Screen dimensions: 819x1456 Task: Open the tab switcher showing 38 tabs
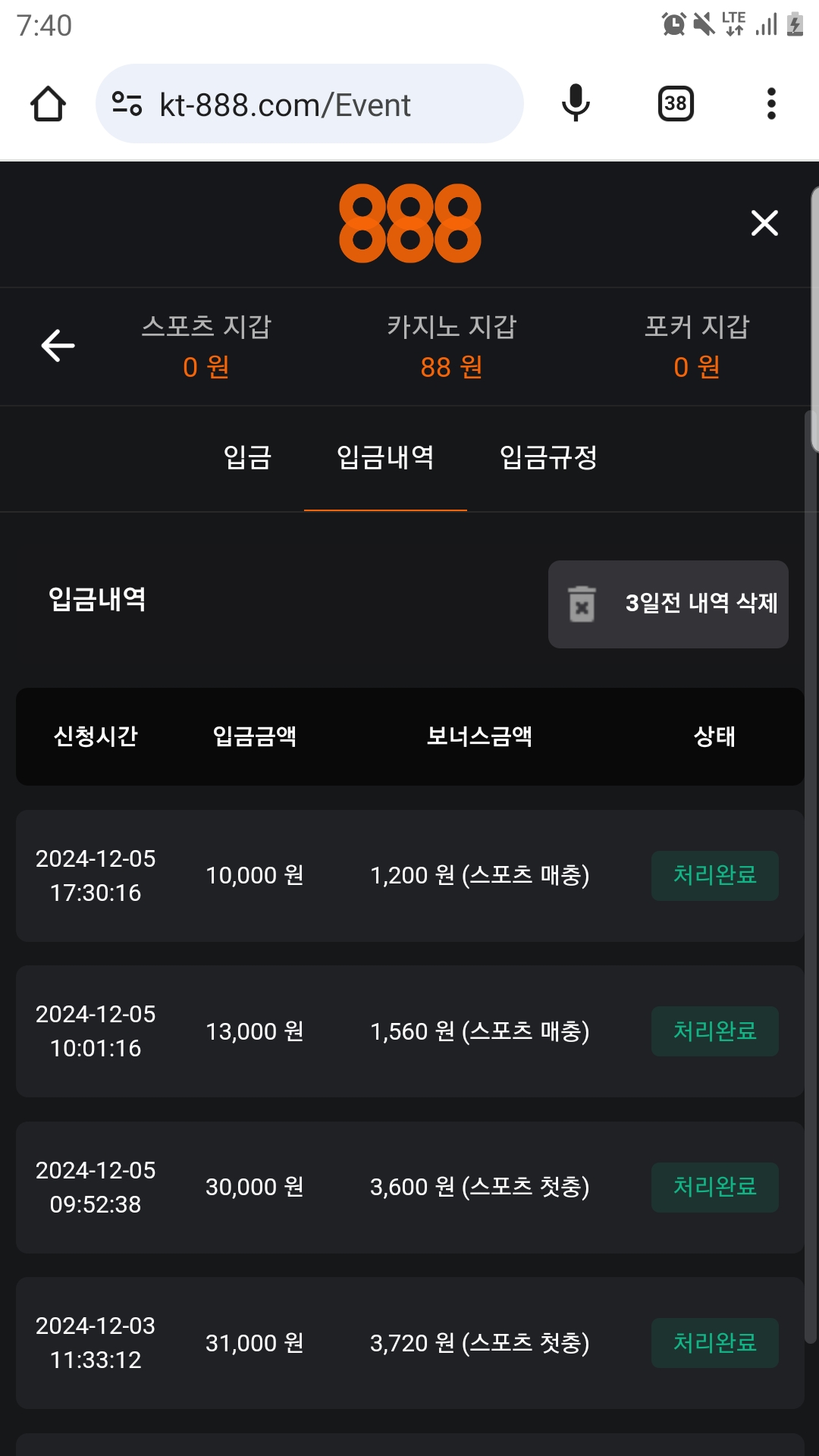[675, 104]
